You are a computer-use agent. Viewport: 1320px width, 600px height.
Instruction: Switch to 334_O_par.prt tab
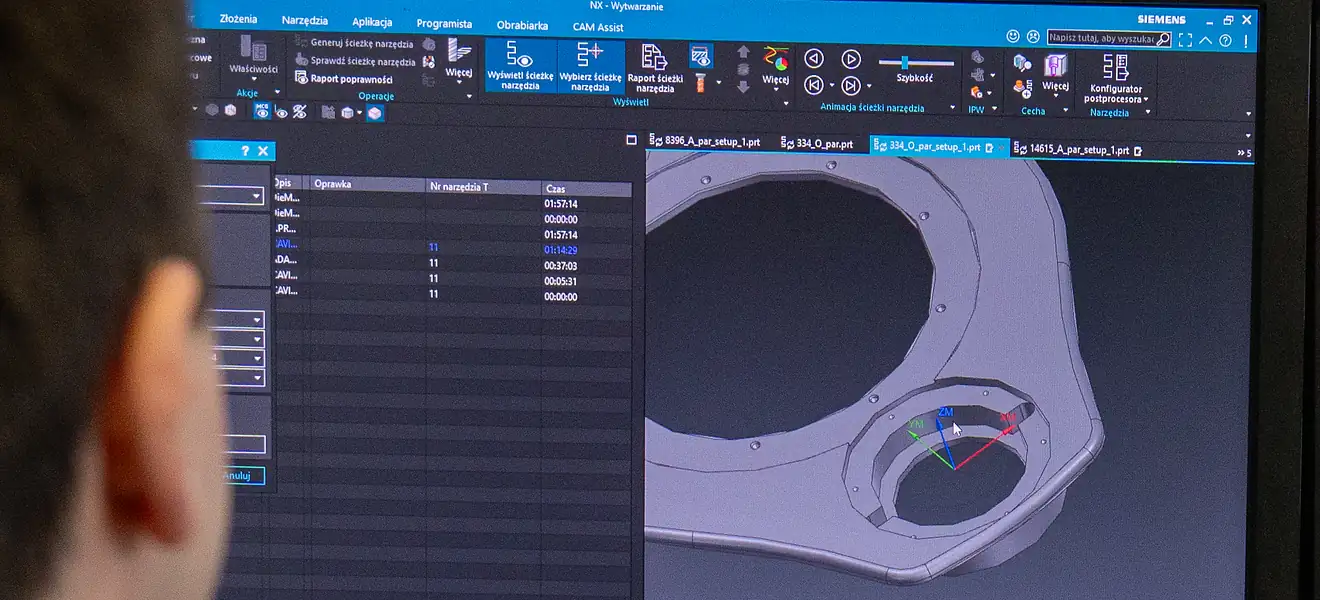click(817, 144)
